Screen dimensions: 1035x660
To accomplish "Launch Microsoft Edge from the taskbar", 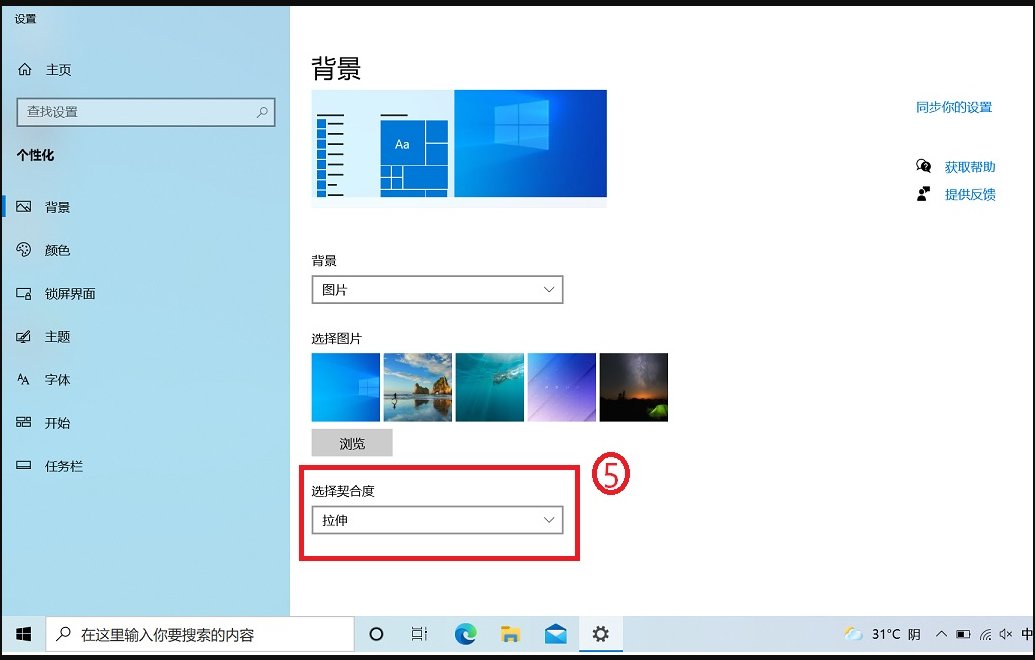I will [465, 634].
